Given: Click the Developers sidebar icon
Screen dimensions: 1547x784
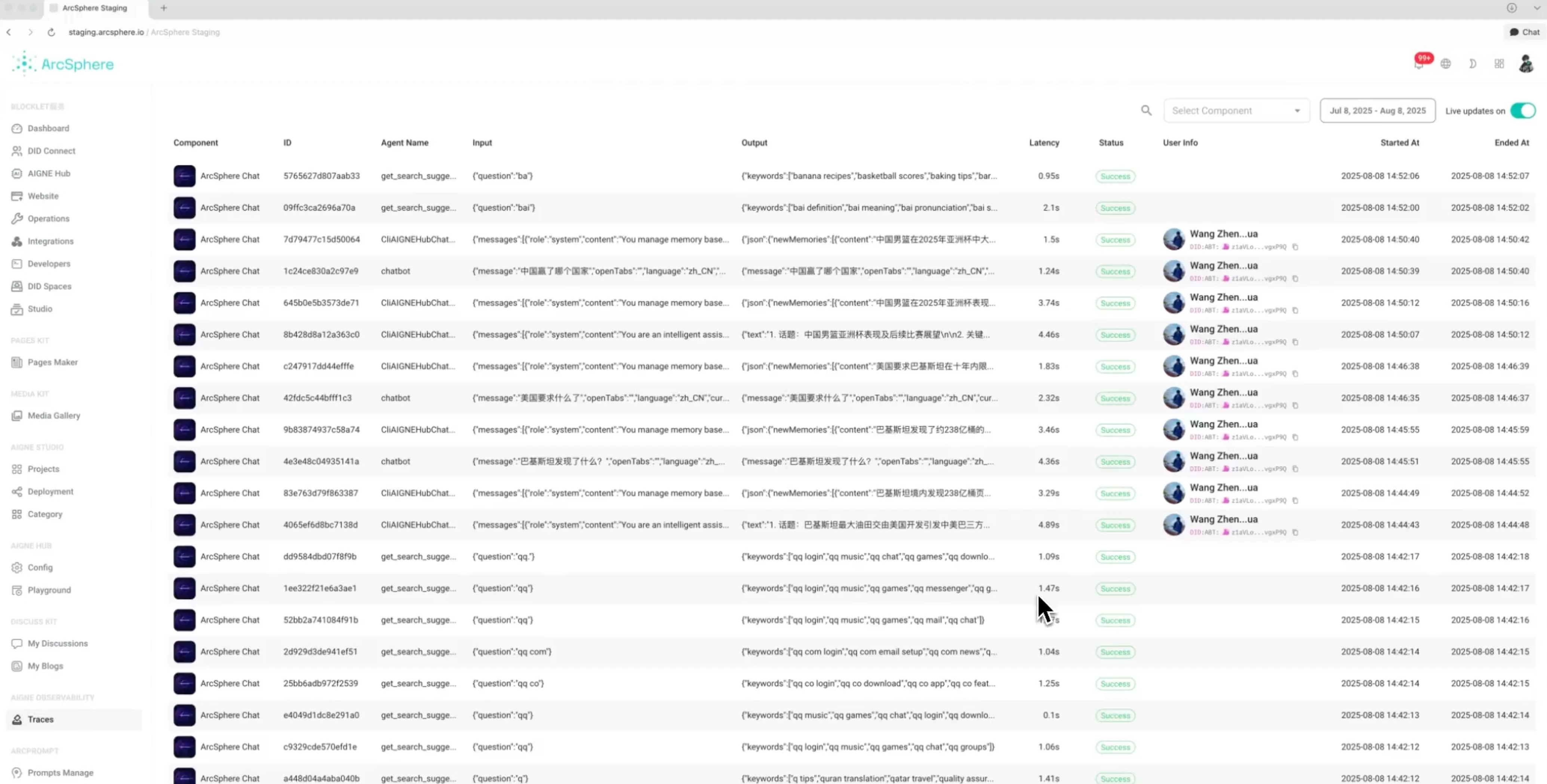Looking at the screenshot, I should (17, 263).
